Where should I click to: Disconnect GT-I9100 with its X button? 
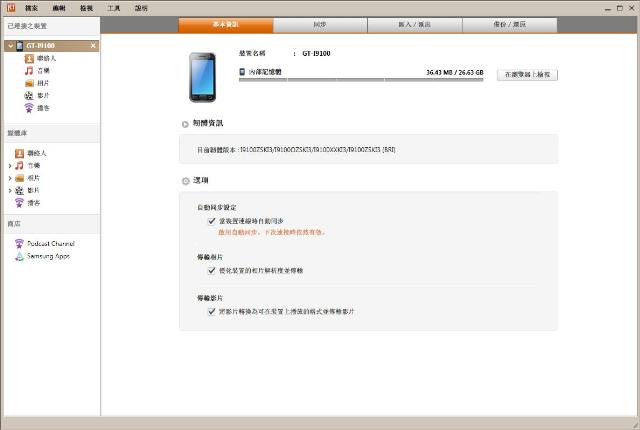tap(93, 46)
